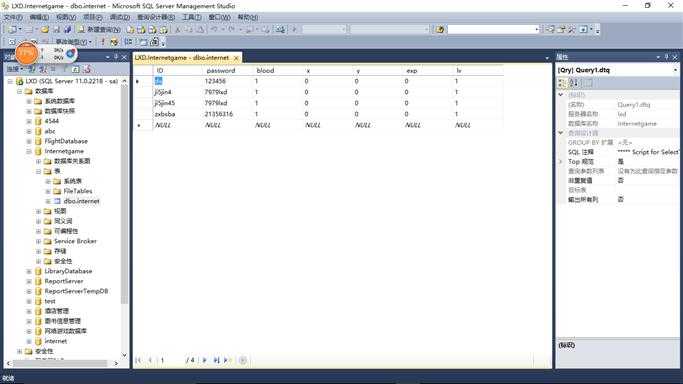Expand the LibraryDatabase node
This screenshot has height=384, width=683.
[x=29, y=271]
